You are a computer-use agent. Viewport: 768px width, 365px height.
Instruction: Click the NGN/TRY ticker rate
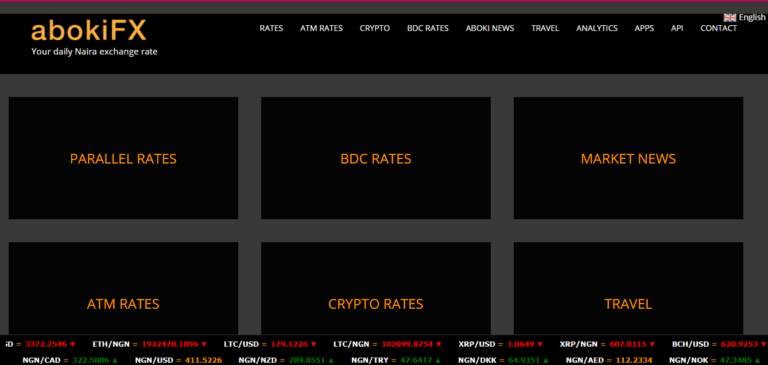pyautogui.click(x=396, y=361)
